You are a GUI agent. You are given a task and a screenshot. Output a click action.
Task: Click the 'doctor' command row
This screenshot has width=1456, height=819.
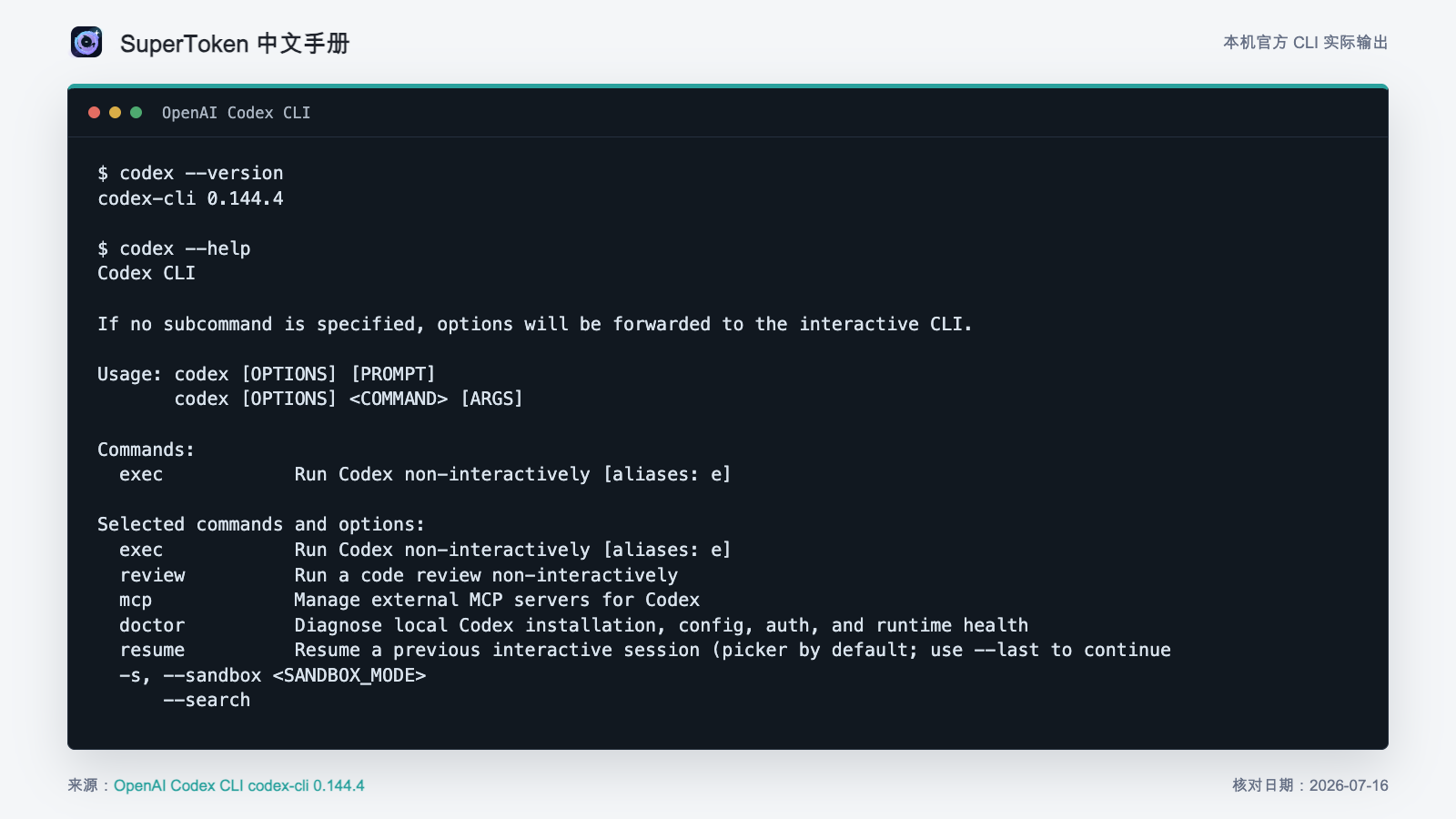[573, 625]
